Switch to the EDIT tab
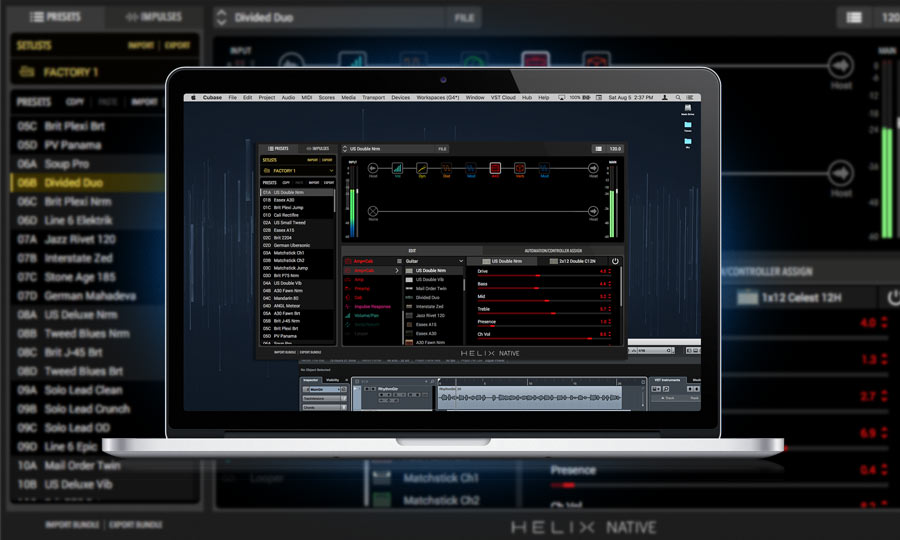This screenshot has width=900, height=540. pyautogui.click(x=412, y=251)
